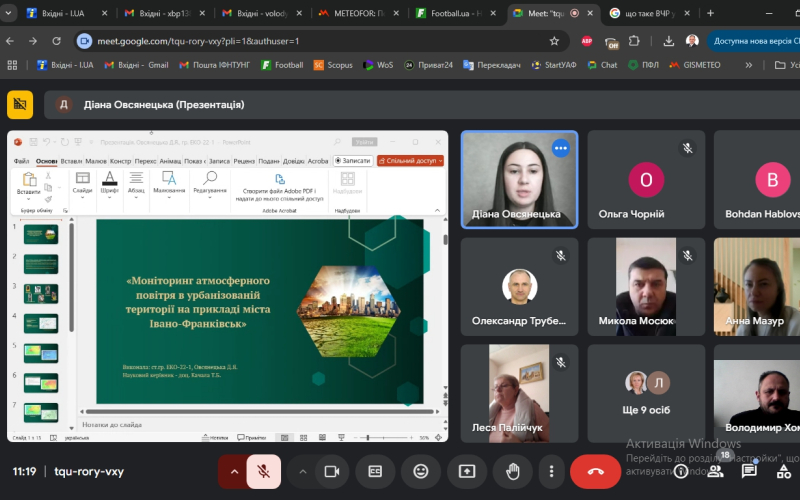Select the Файл tab in shared PowerPoint
The height and width of the screenshot is (500, 800).
pos(21,161)
